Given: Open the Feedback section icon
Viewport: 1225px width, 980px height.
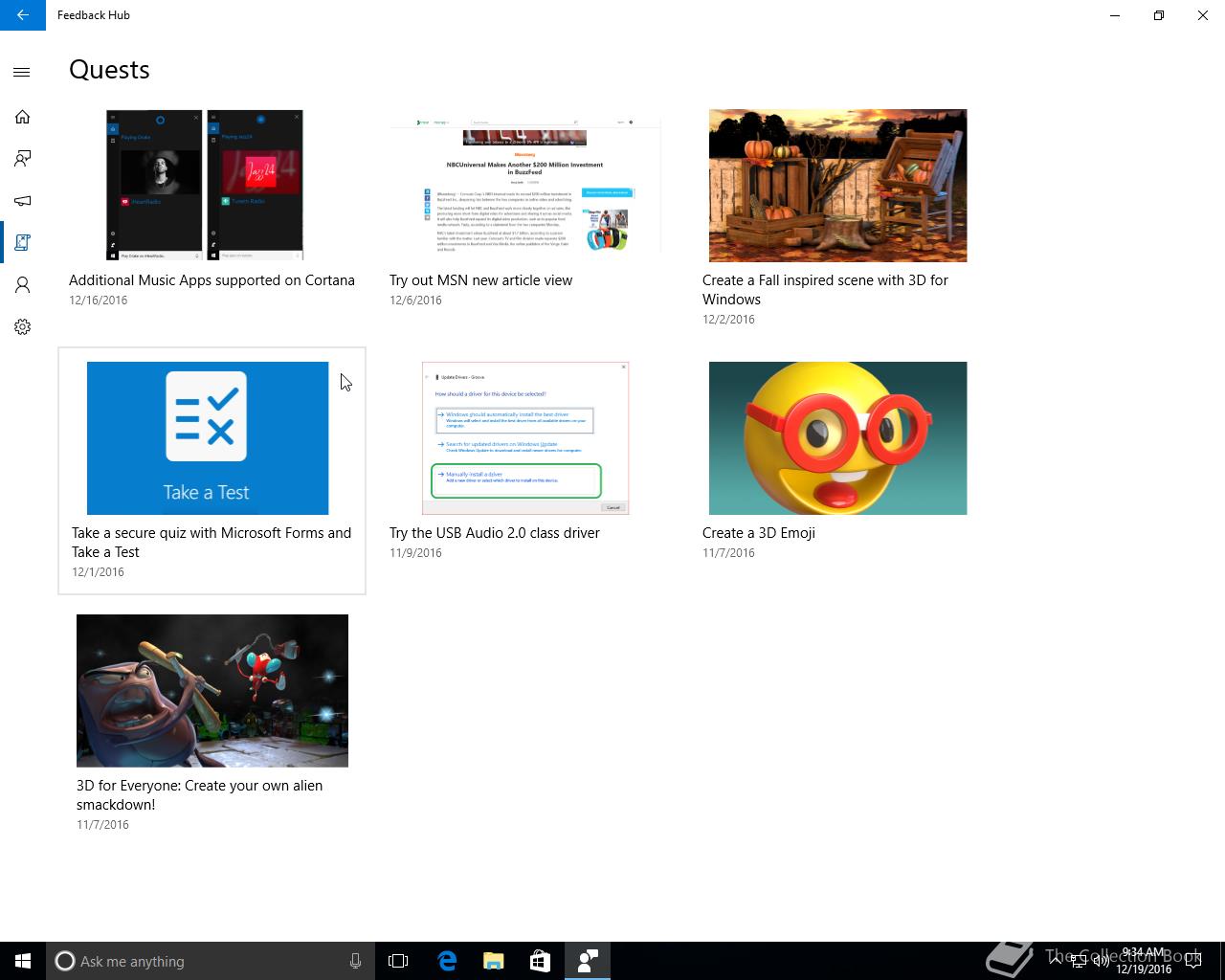Looking at the screenshot, I should click(22, 159).
